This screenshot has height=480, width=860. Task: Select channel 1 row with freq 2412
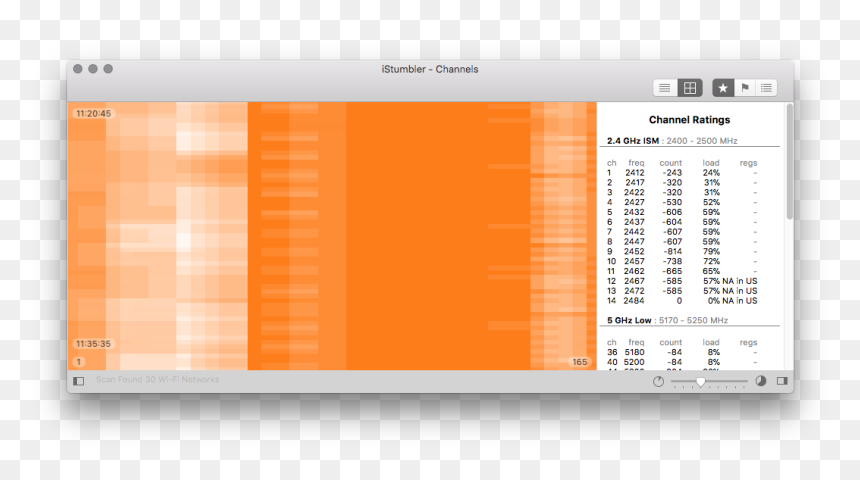(682, 173)
